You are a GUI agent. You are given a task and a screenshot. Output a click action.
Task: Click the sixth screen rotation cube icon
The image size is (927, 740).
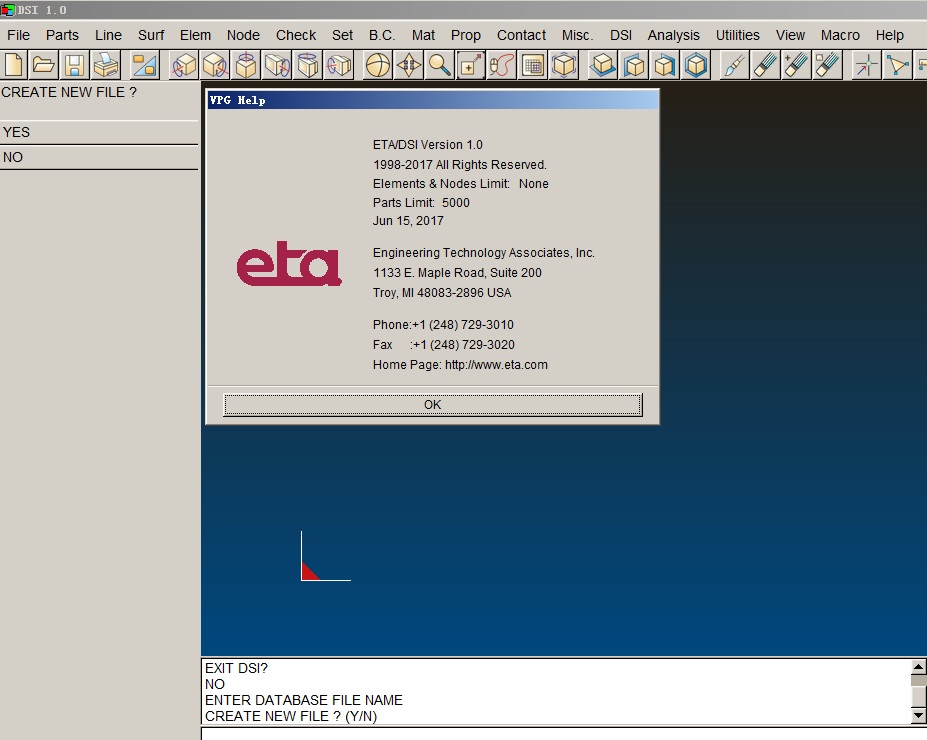339,65
